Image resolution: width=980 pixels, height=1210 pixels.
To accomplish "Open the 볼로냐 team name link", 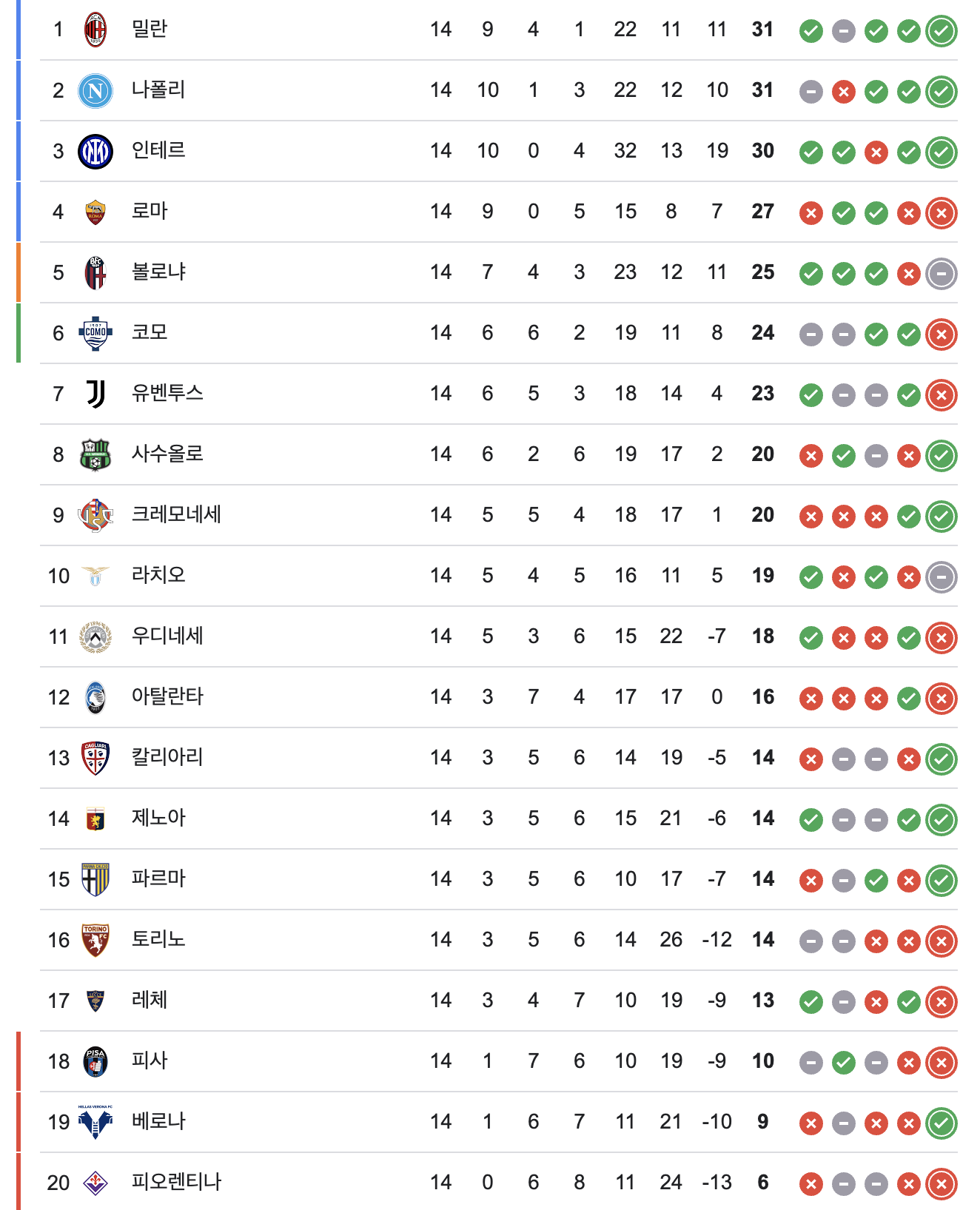I will (158, 272).
